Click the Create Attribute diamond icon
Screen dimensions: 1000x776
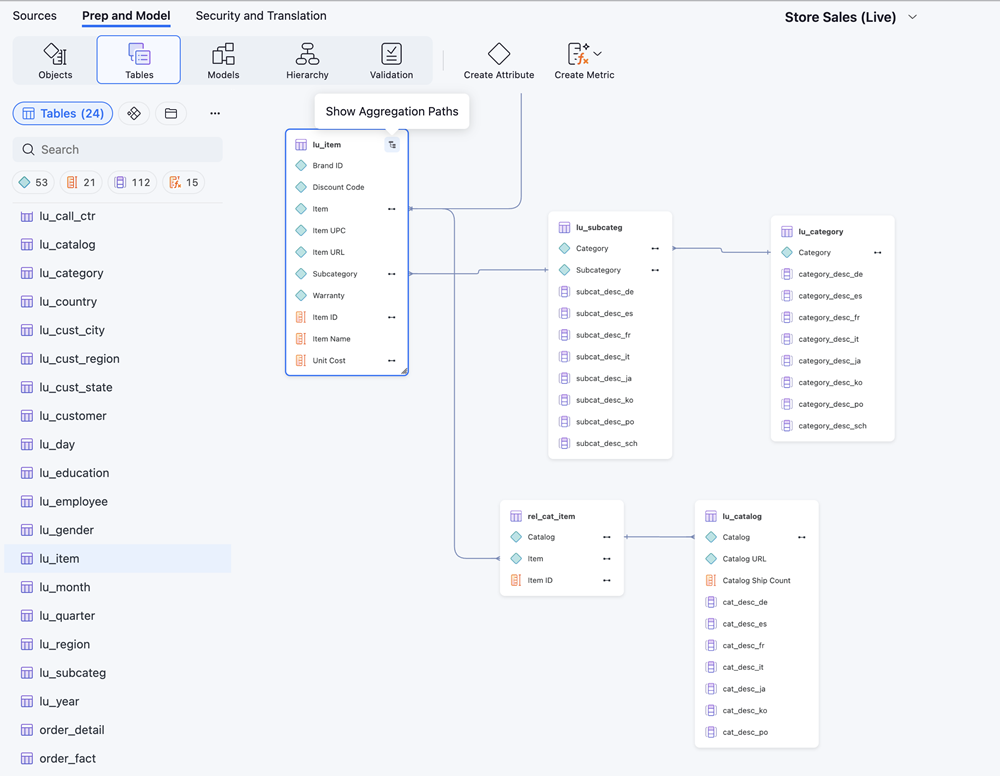[499, 54]
